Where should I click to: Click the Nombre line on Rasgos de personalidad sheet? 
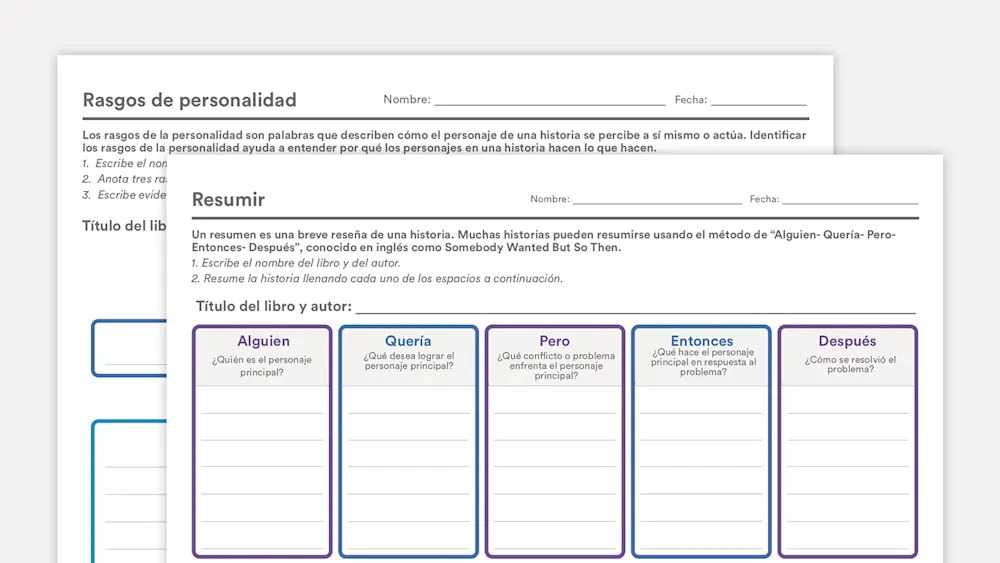pyautogui.click(x=550, y=104)
